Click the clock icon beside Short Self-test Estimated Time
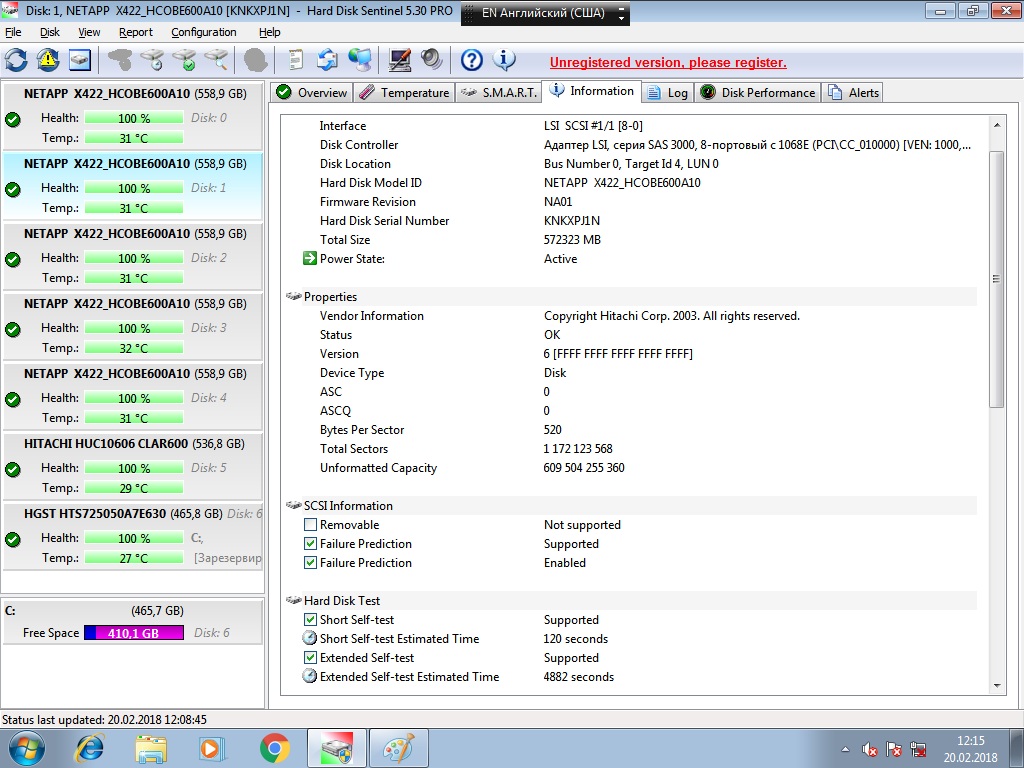Image resolution: width=1024 pixels, height=768 pixels. pyautogui.click(x=310, y=638)
